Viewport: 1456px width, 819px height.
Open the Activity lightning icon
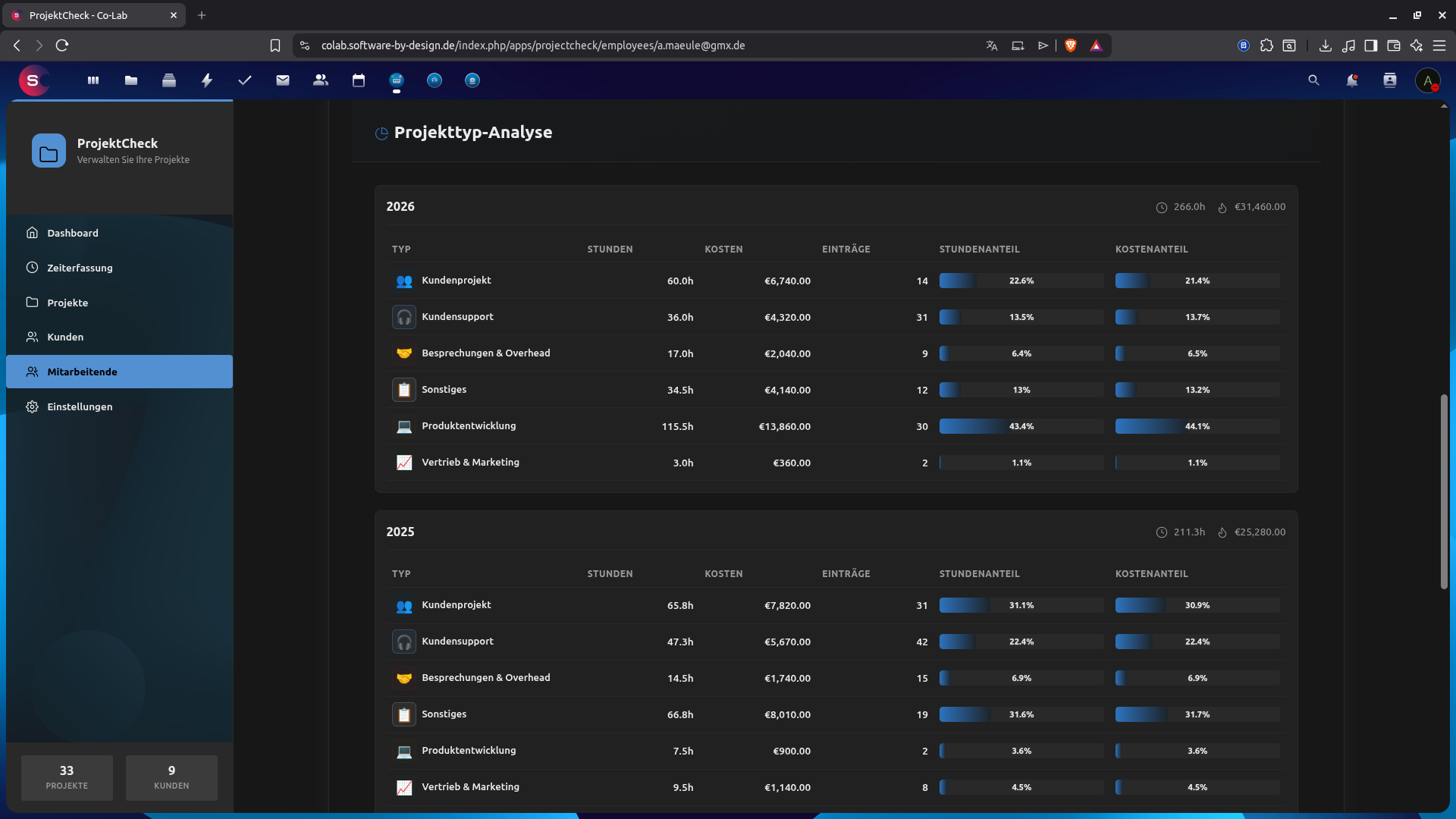click(206, 80)
